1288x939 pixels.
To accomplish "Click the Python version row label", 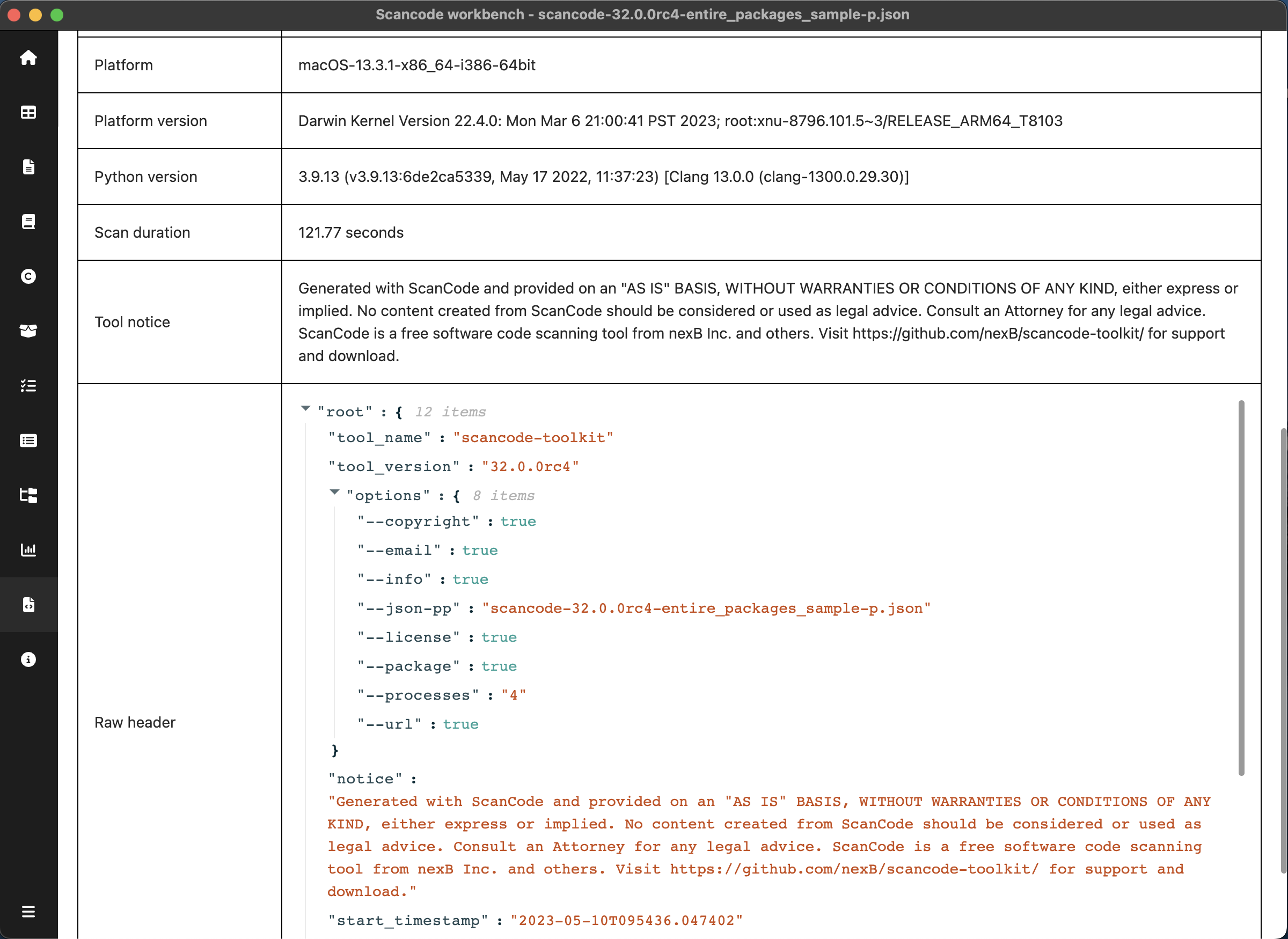I will click(145, 177).
